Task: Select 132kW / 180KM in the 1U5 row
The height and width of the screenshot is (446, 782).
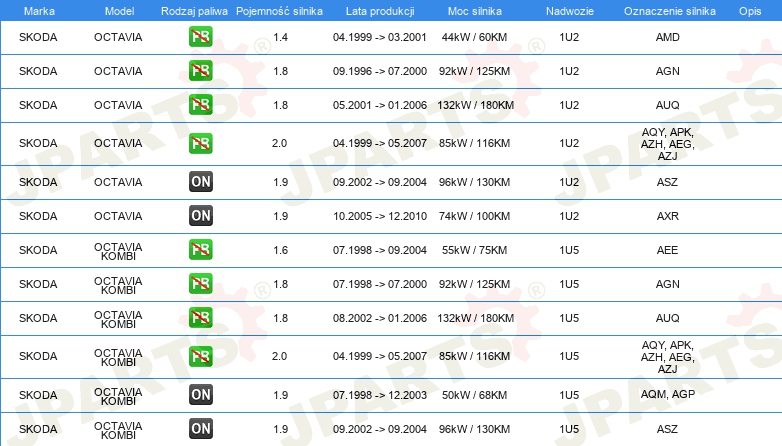Action: pos(475,318)
